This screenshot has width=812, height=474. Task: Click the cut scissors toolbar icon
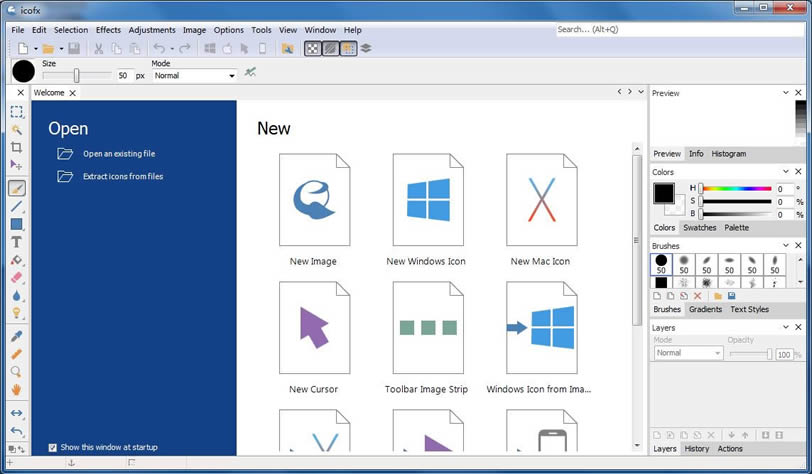(x=98, y=49)
